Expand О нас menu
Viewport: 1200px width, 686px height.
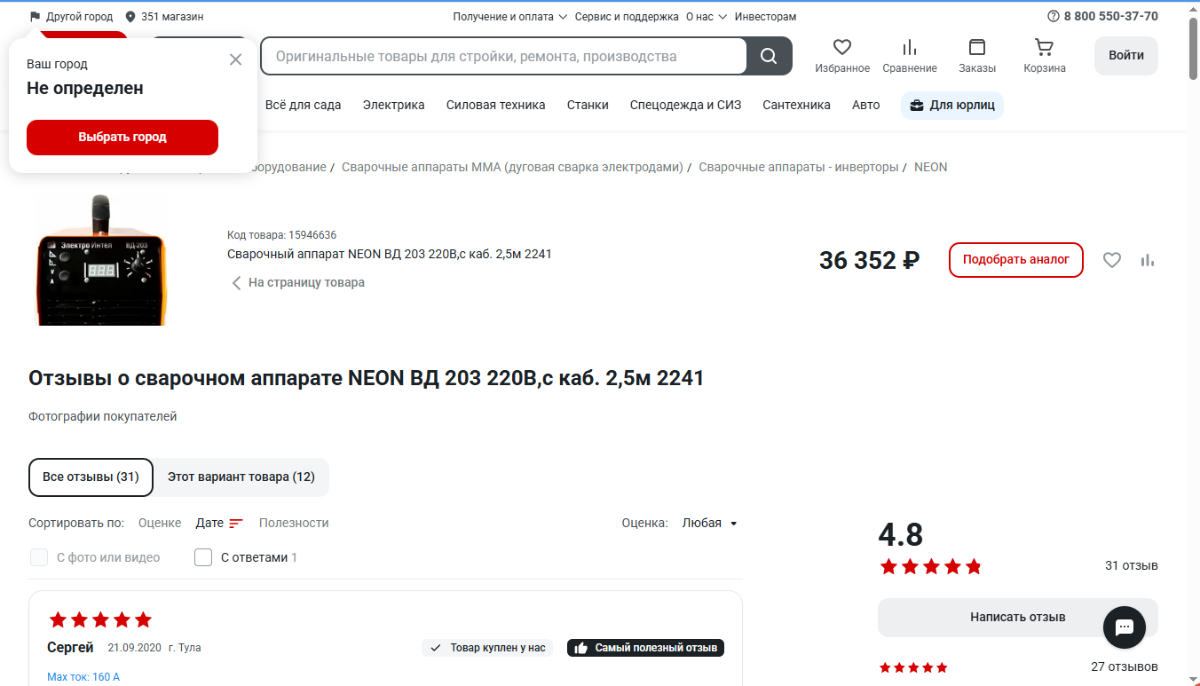706,17
